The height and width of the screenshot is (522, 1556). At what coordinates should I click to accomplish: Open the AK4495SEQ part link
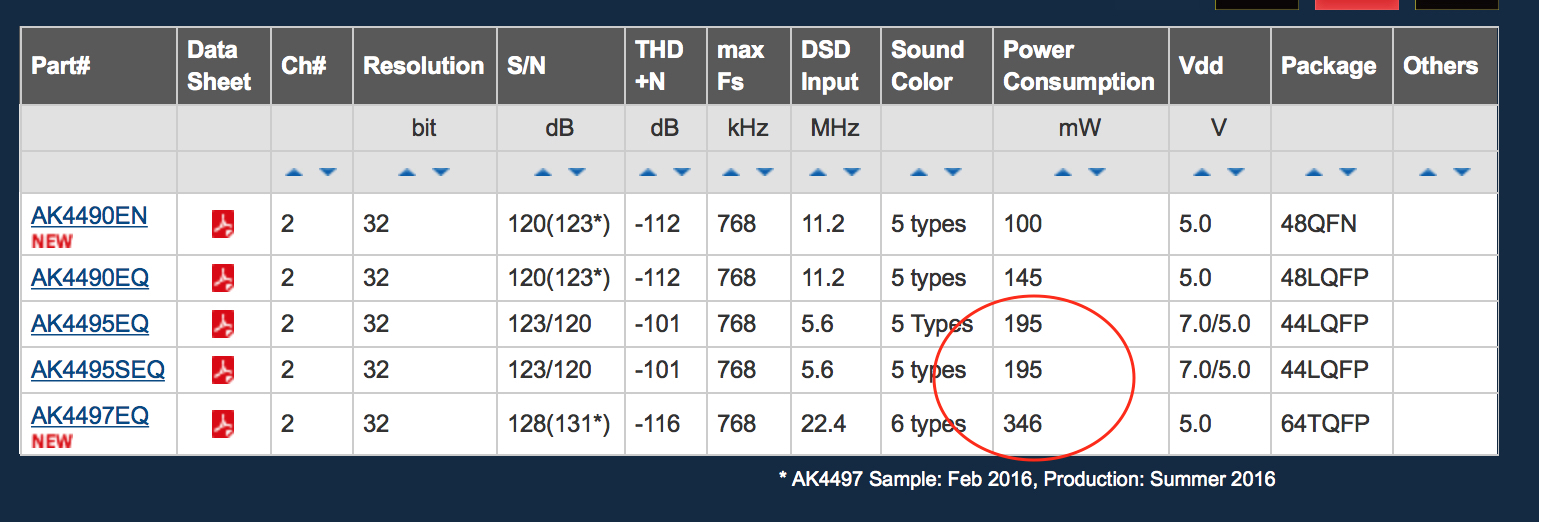pyautogui.click(x=98, y=370)
